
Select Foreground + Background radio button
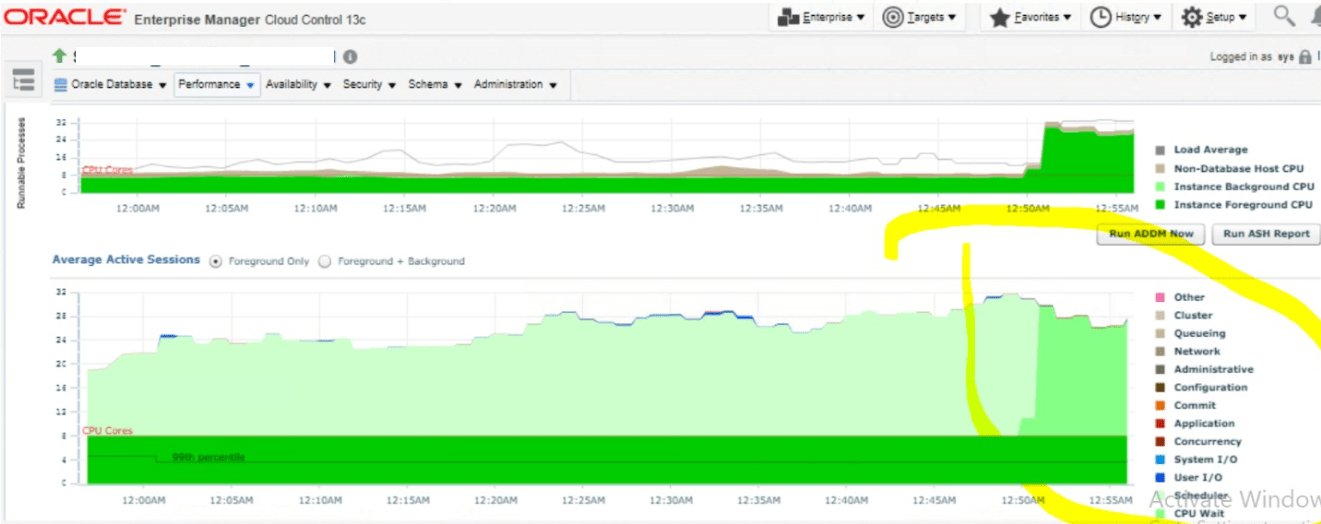324,261
